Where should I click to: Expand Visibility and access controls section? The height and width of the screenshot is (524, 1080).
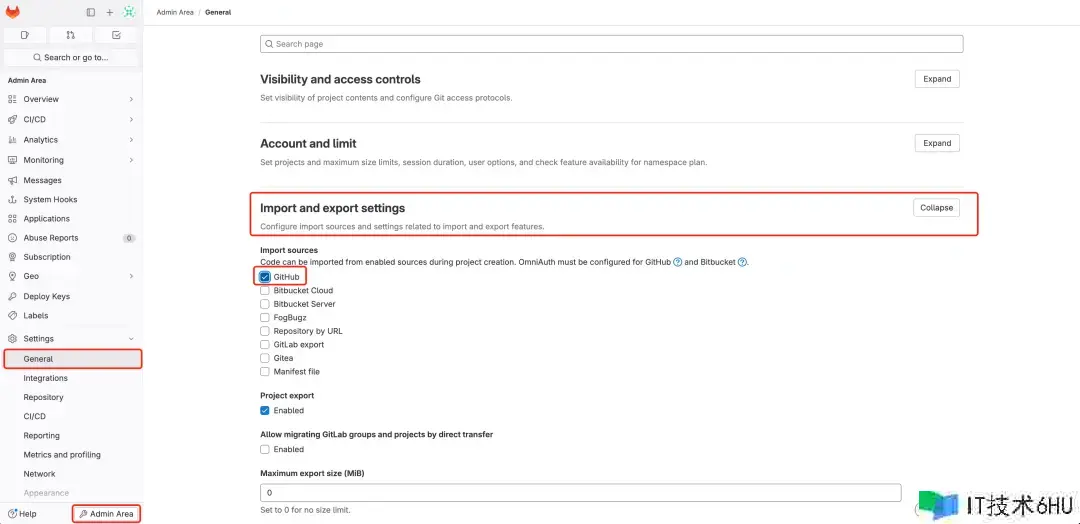click(936, 79)
